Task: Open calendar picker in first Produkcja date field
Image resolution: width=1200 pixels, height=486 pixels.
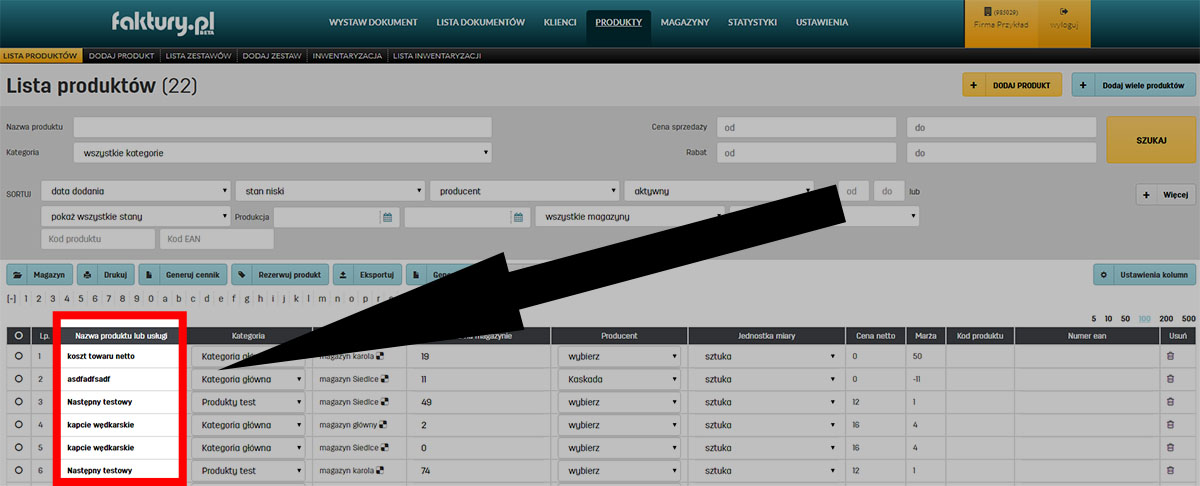Action: coord(387,217)
